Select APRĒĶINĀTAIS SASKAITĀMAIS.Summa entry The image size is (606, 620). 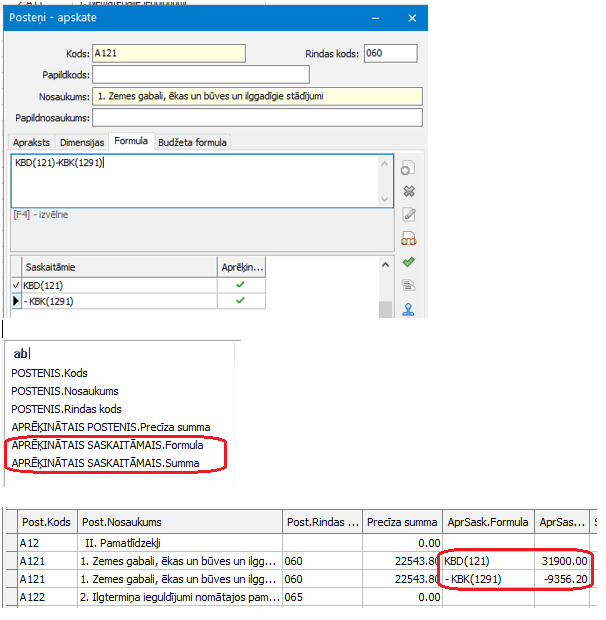coord(105,463)
